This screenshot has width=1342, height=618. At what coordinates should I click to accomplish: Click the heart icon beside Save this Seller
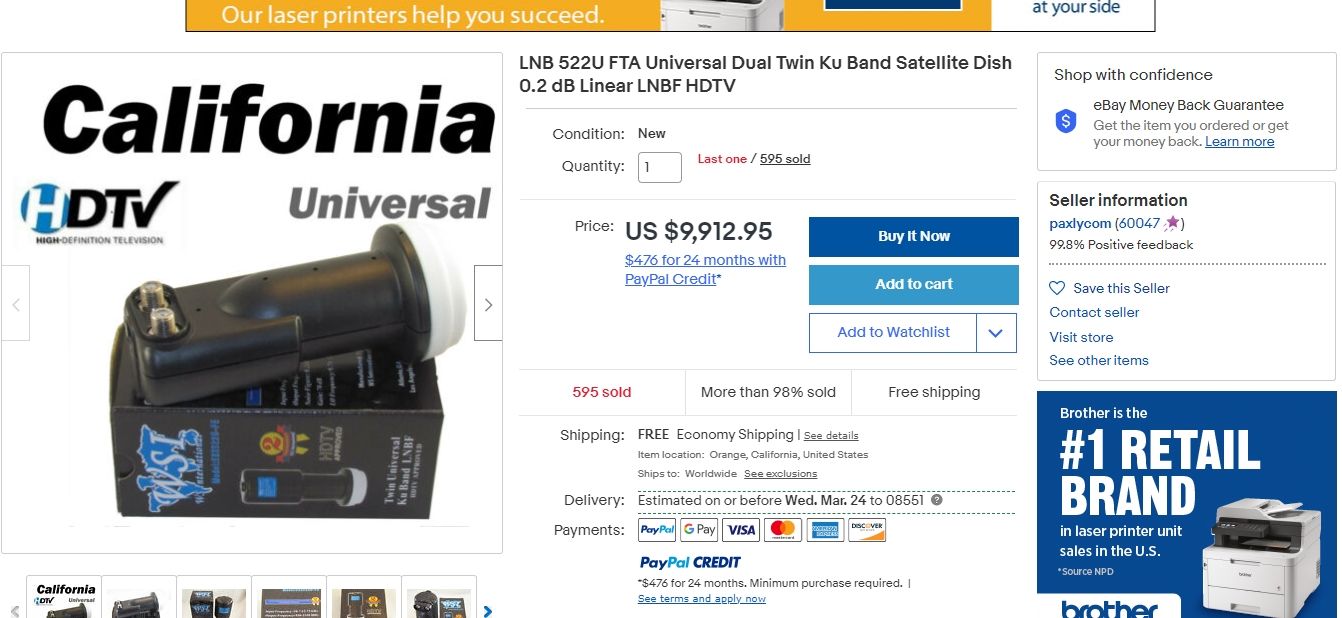pos(1057,288)
